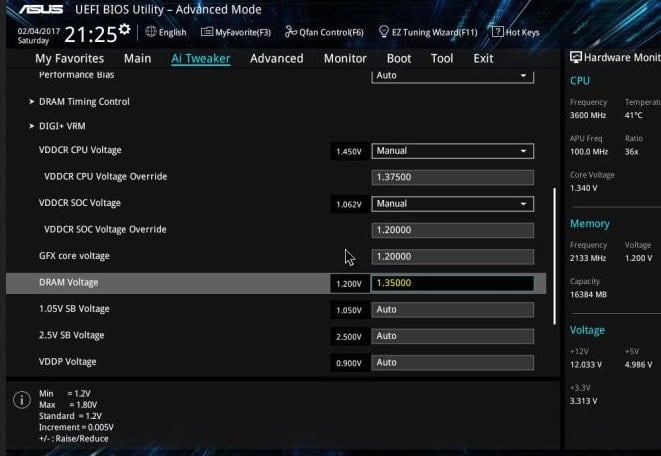Select the DRAM Voltage row label
This screenshot has width=661, height=456.
pyautogui.click(x=69, y=282)
